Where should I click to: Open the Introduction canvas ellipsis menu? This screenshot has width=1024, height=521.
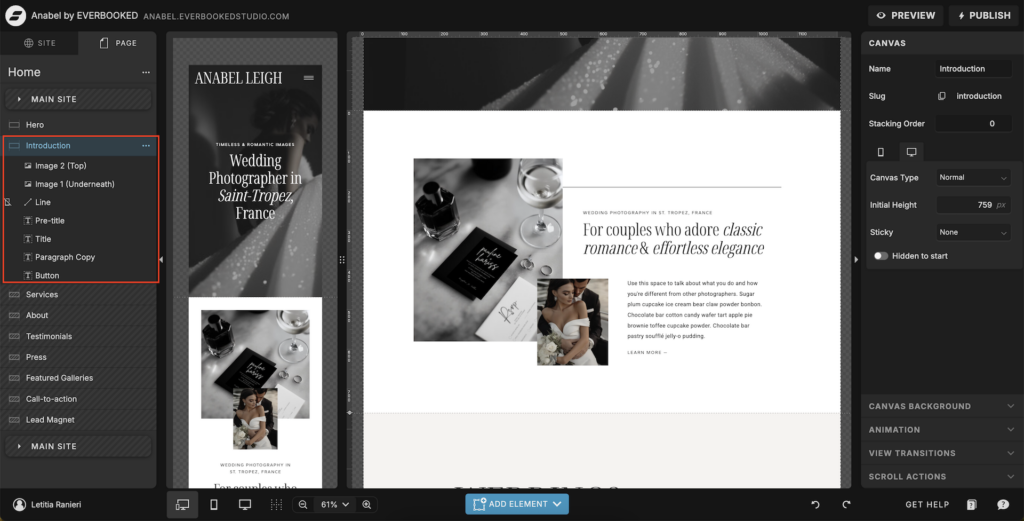coord(146,146)
